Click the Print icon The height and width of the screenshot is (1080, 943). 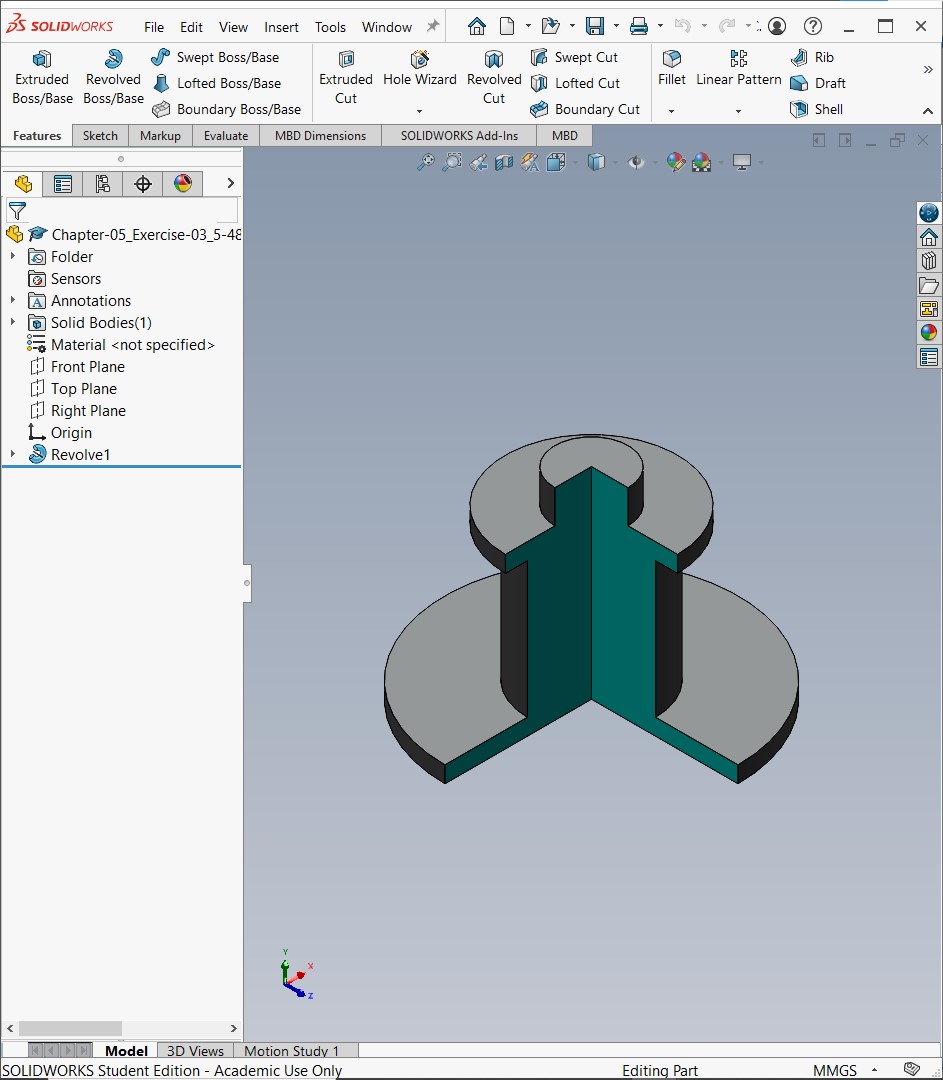(x=639, y=26)
